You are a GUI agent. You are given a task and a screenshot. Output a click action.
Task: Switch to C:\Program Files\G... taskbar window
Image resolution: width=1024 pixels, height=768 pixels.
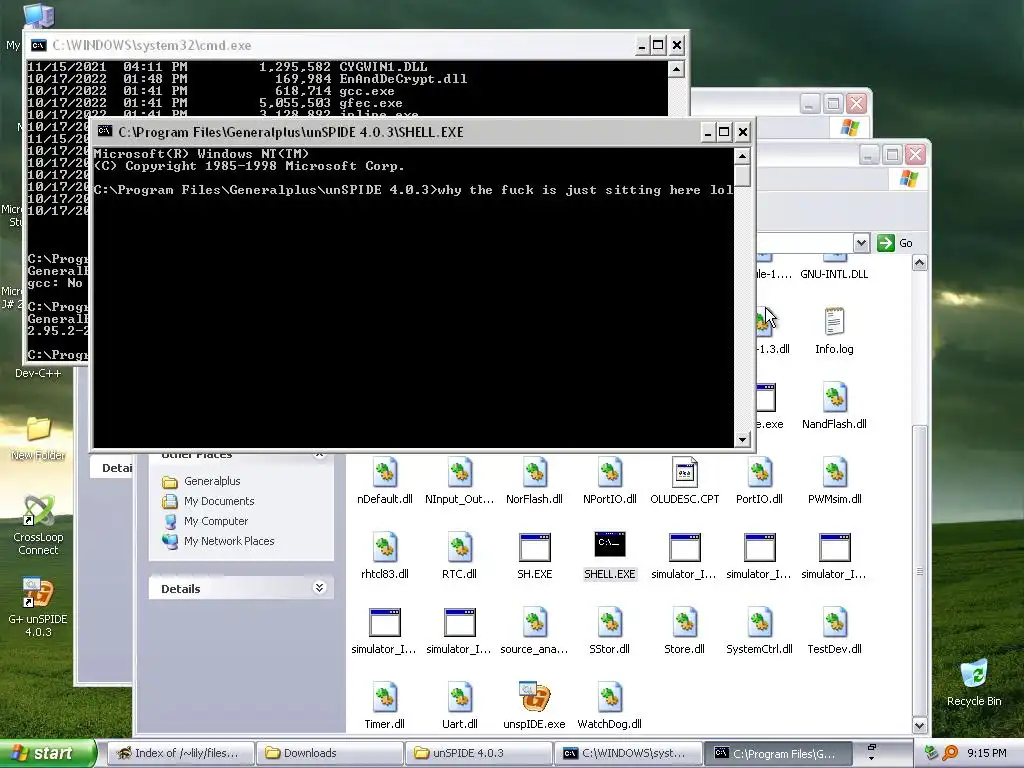[777, 753]
